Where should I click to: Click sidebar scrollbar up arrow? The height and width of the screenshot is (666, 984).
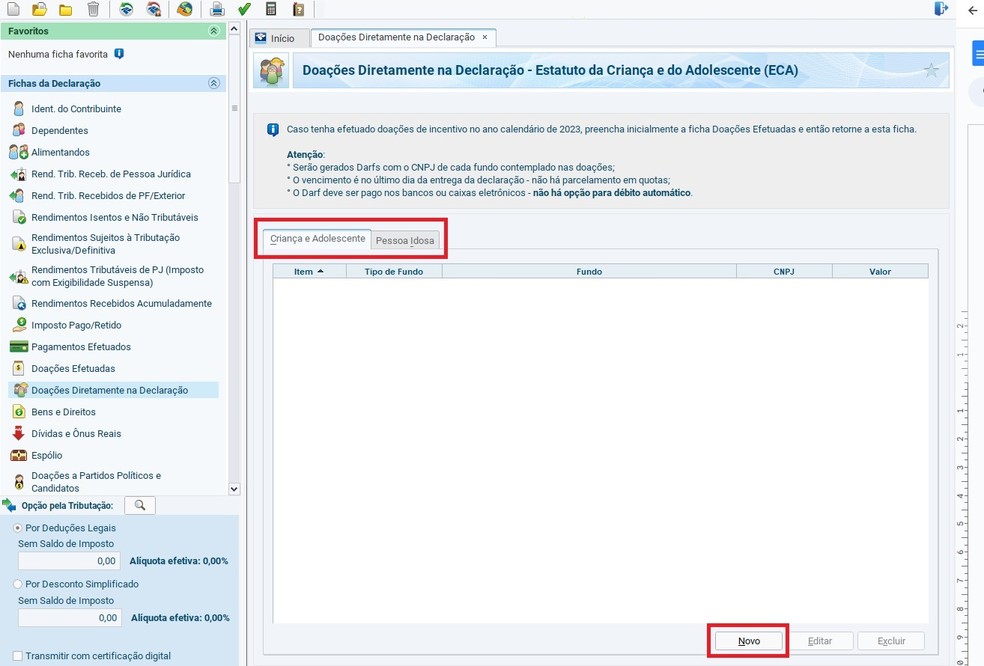pyautogui.click(x=234, y=29)
